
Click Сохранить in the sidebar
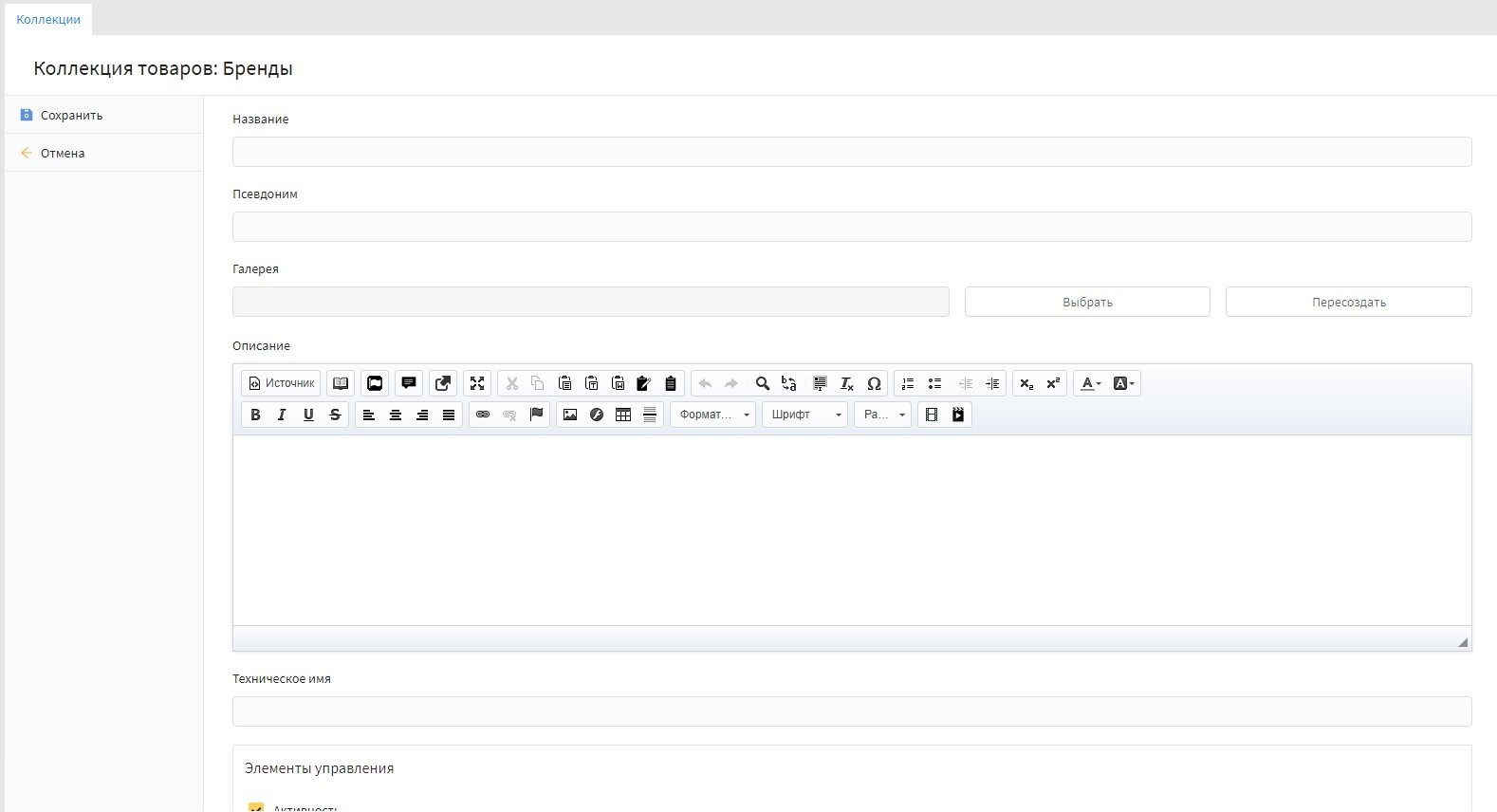click(71, 115)
